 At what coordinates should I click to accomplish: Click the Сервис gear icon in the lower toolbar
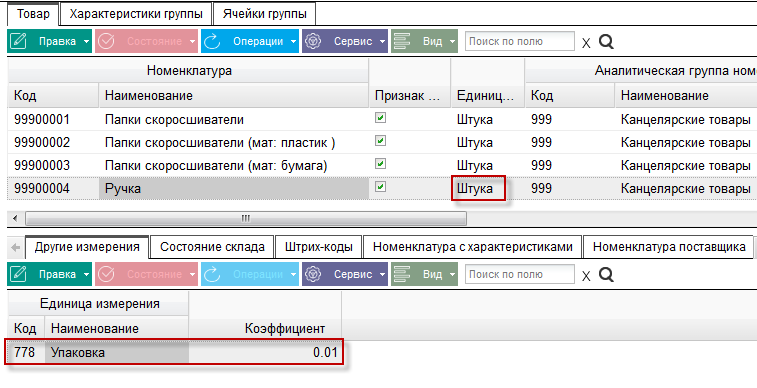[x=314, y=274]
